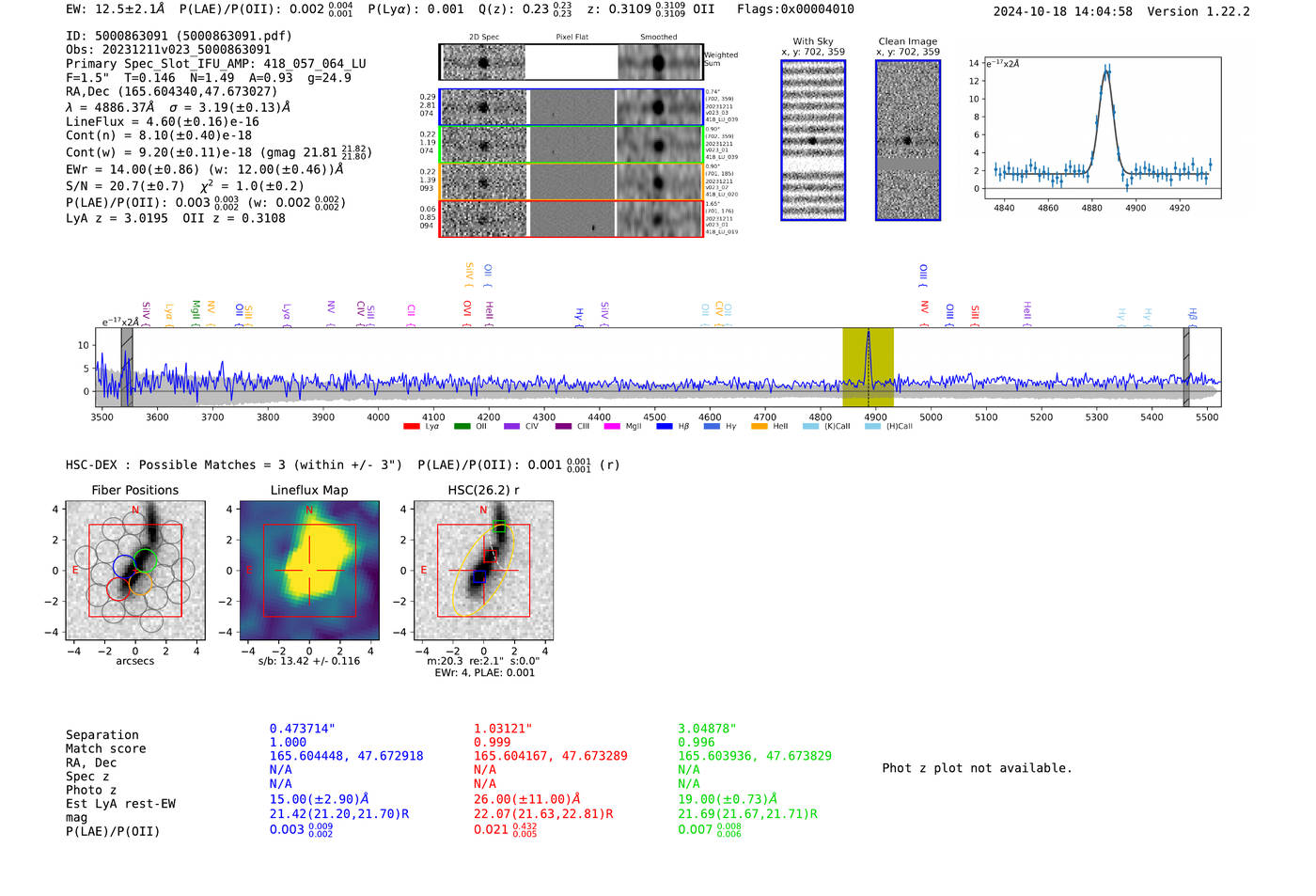This screenshot has width=1316, height=896.
Task: Click the blue Hβ legend swatch
Action: [665, 427]
